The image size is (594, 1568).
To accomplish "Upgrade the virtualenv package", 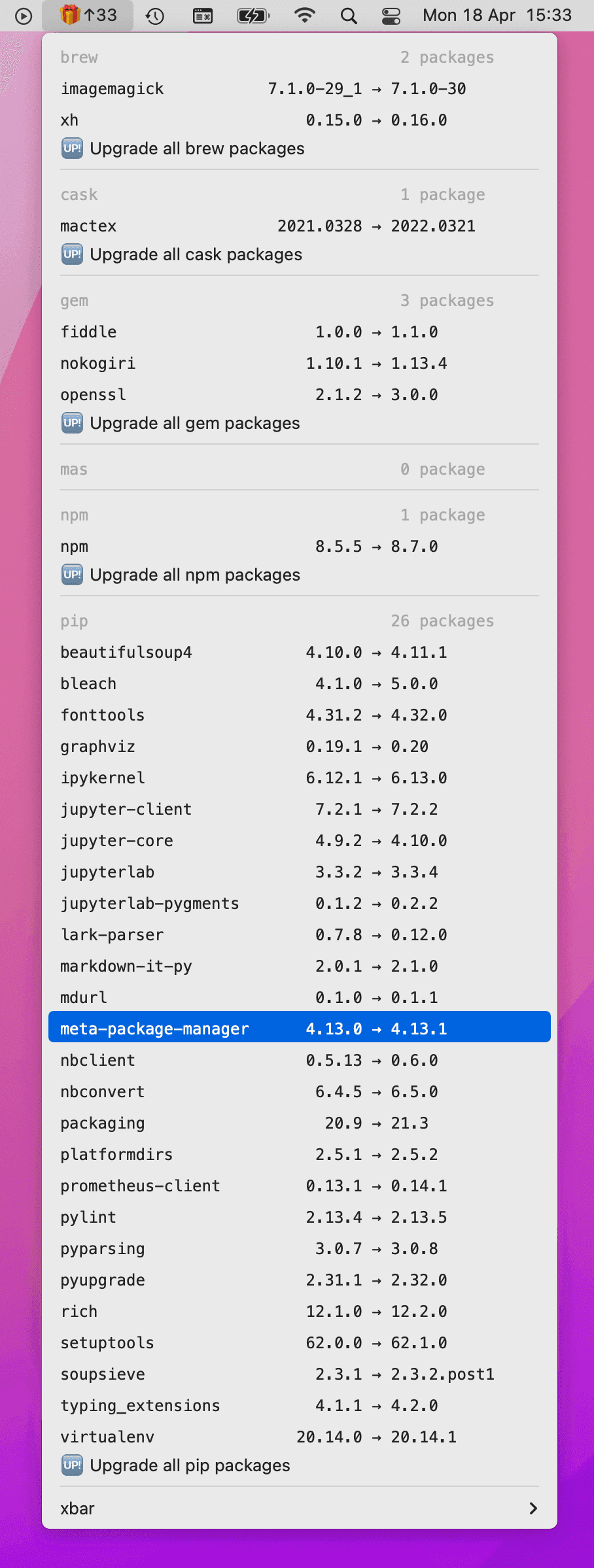I will tap(300, 1437).
